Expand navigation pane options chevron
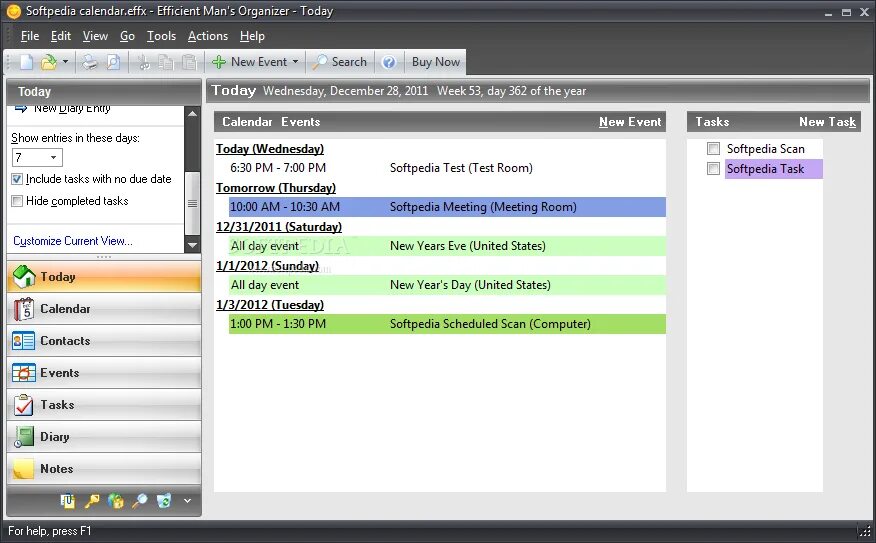Image resolution: width=876 pixels, height=543 pixels. [x=188, y=501]
